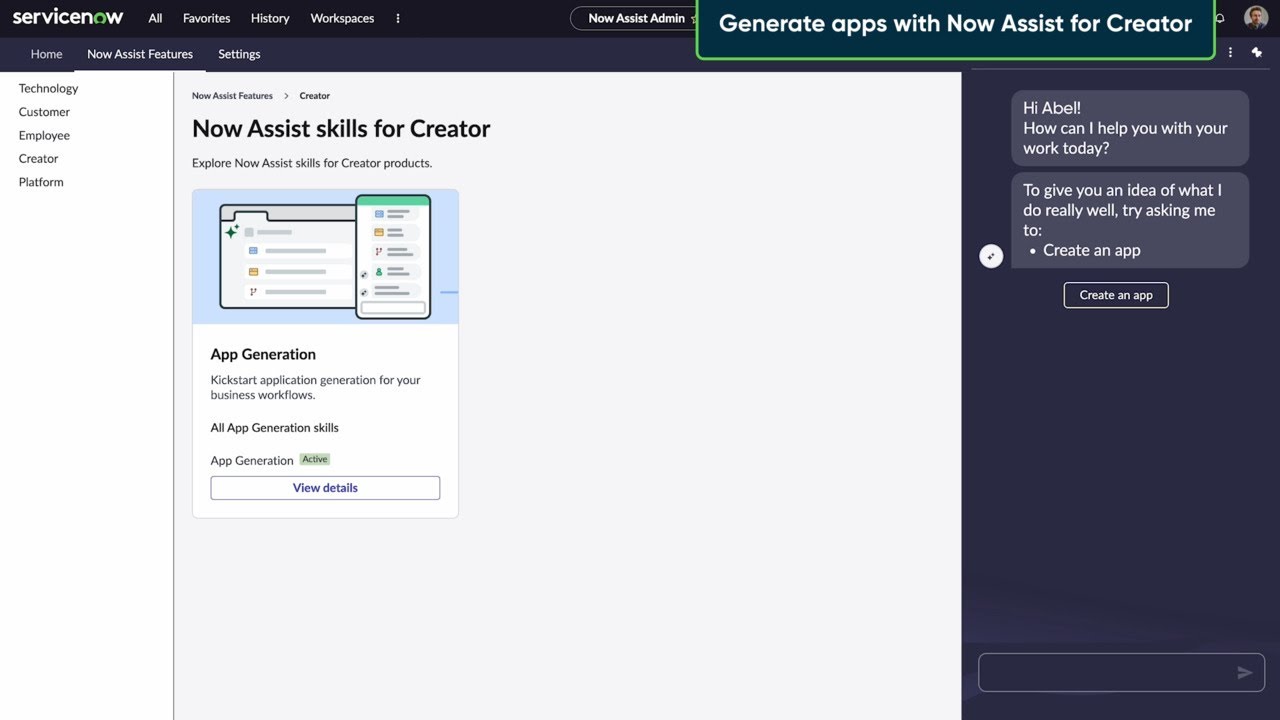Open the three-dot menu in top navigation
The height and width of the screenshot is (720, 1280).
pos(397,18)
